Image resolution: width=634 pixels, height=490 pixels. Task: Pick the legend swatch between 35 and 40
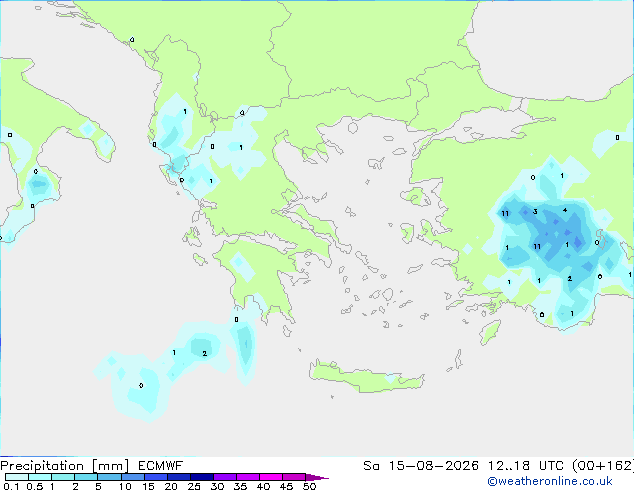pyautogui.click(x=247, y=477)
